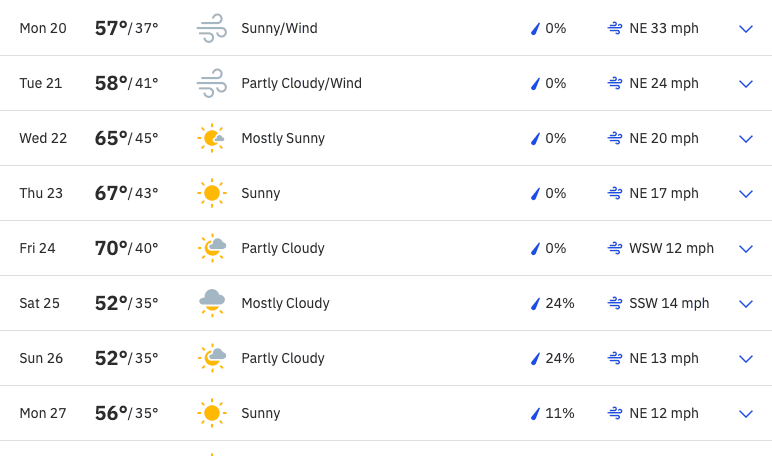Expand the Mon 20 forecast details
The height and width of the screenshot is (456, 772).
tap(746, 29)
